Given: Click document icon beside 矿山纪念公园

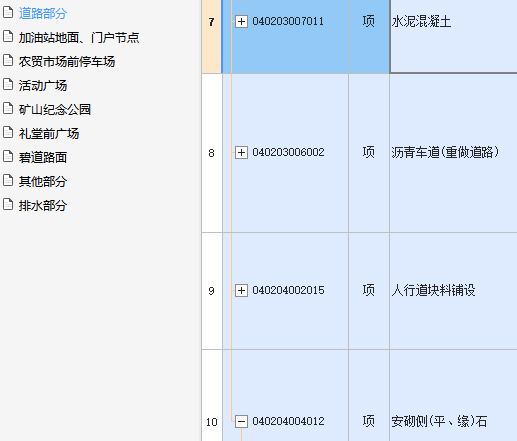Looking at the screenshot, I should [x=8, y=108].
